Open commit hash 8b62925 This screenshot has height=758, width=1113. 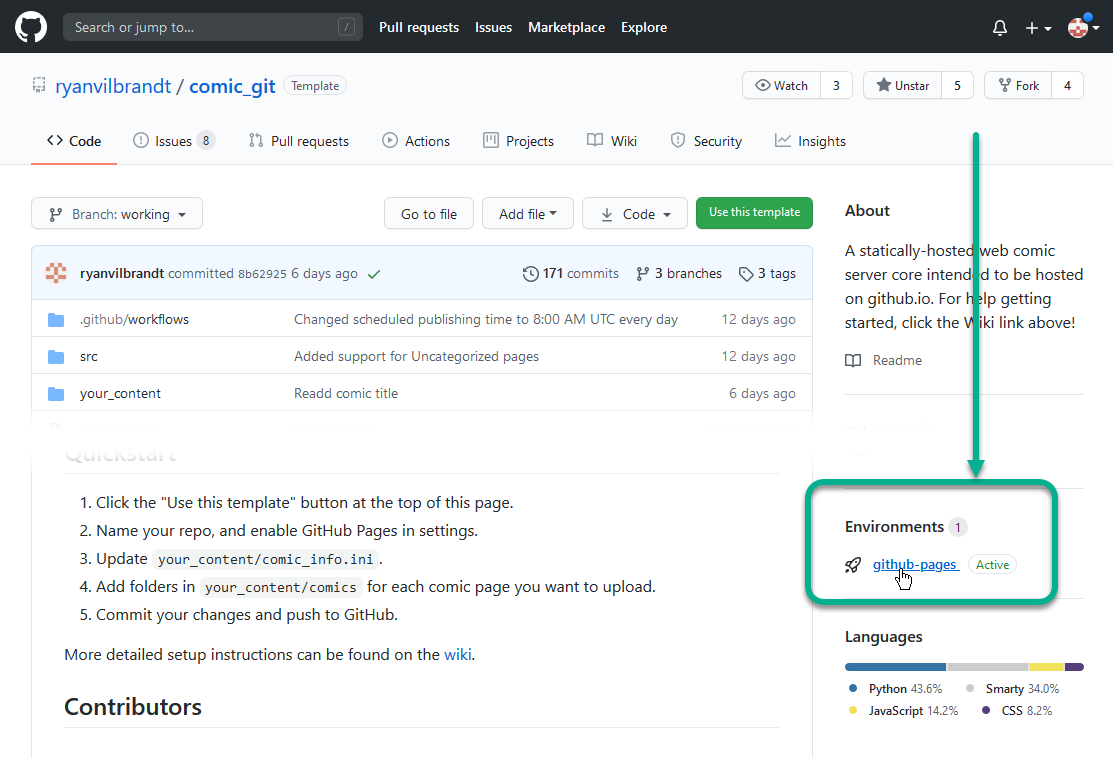[262, 274]
